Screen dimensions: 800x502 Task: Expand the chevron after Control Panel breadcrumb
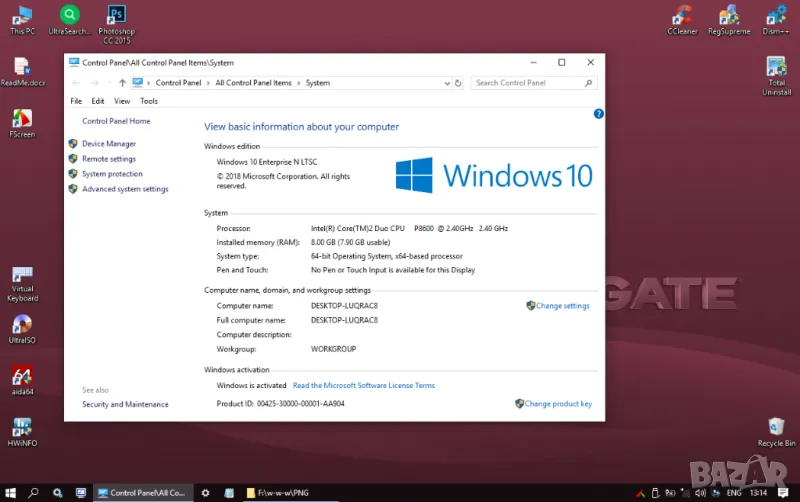[x=208, y=83]
